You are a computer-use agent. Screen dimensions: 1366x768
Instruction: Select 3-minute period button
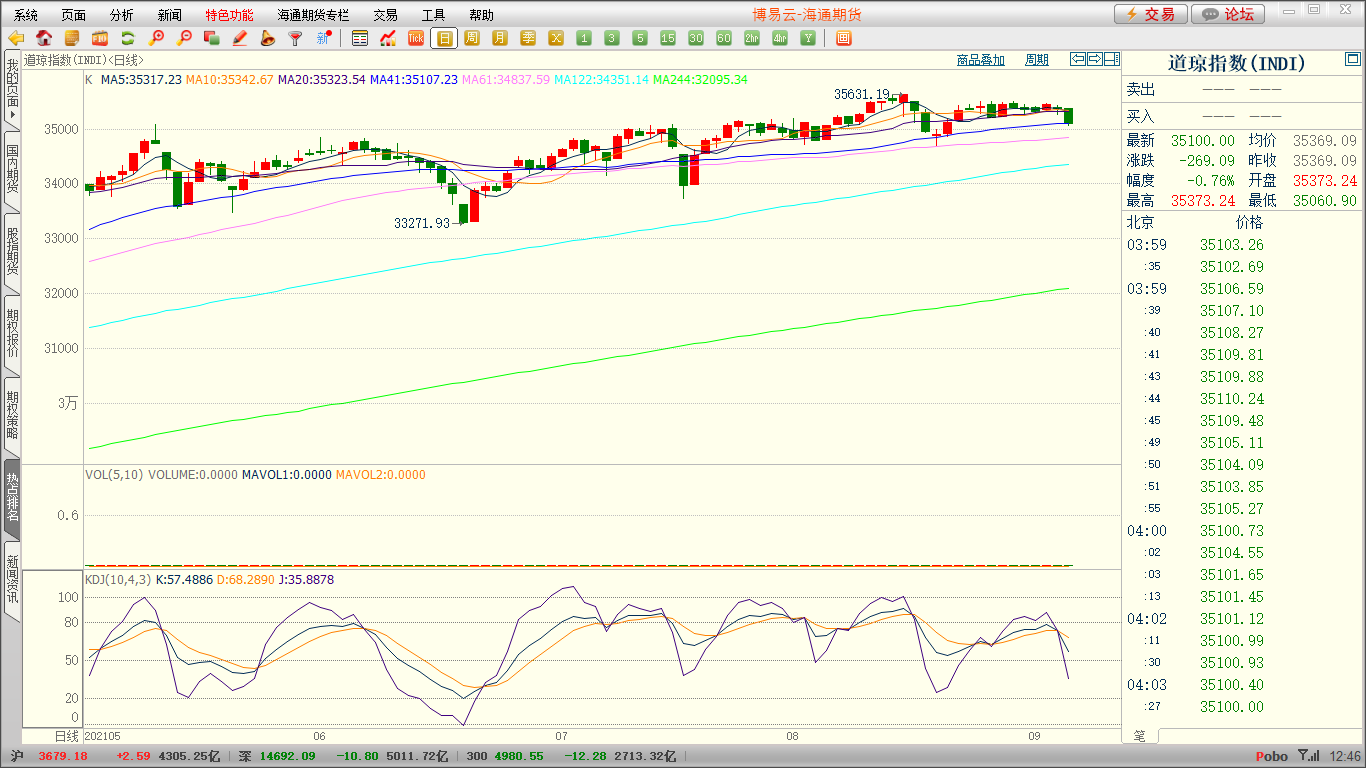tap(612, 38)
